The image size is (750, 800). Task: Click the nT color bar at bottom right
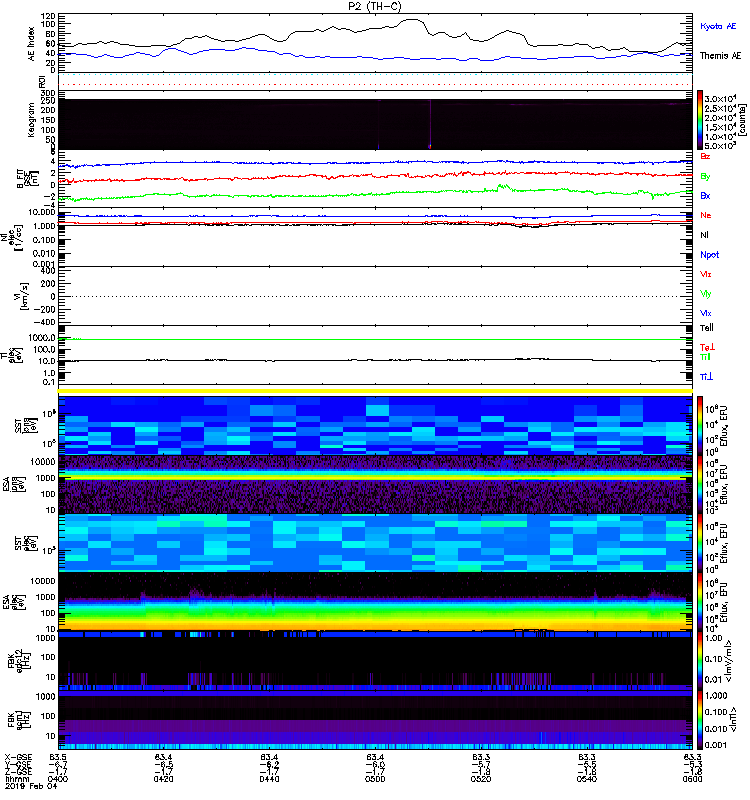(700, 720)
